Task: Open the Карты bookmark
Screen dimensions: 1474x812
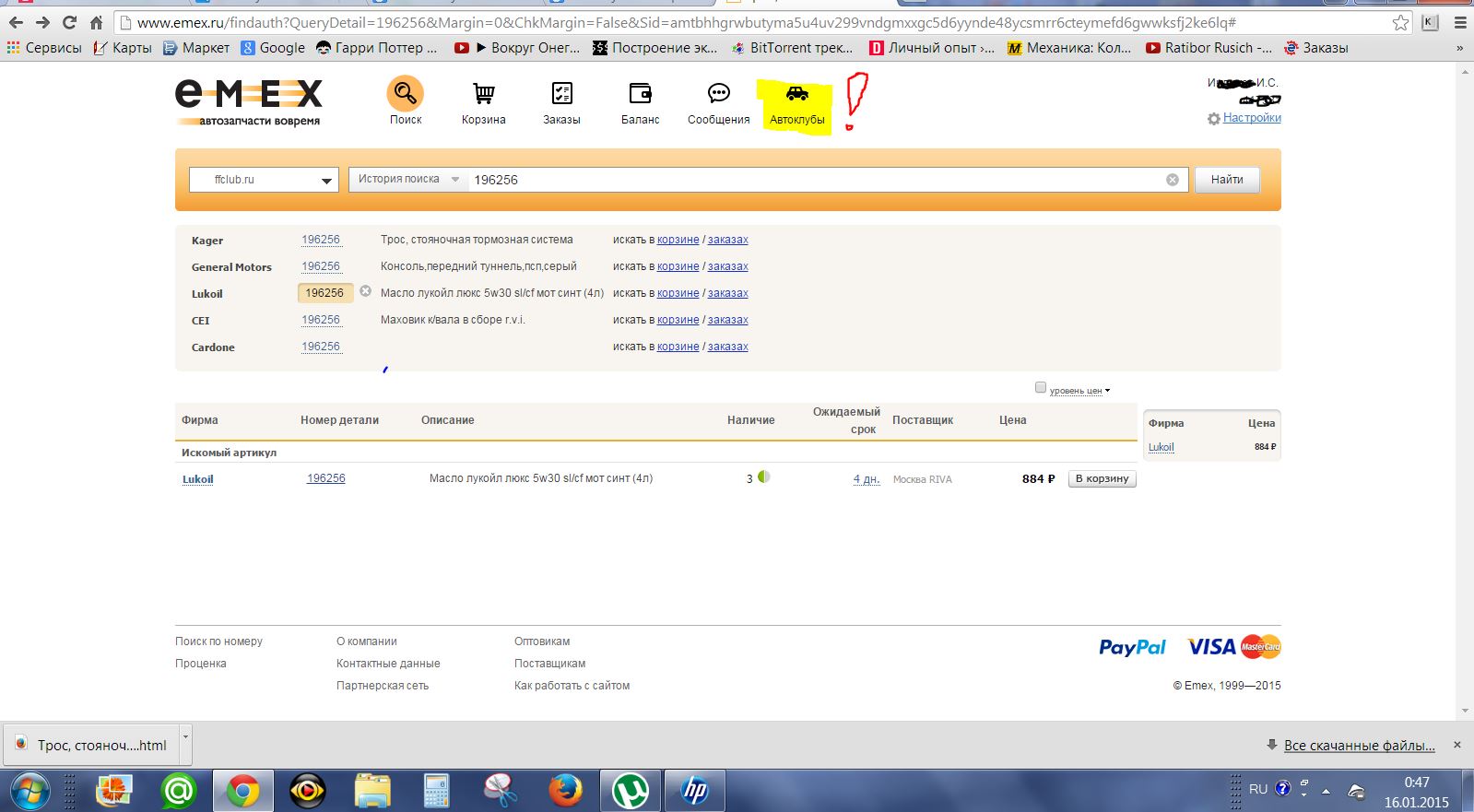Action: [123, 48]
